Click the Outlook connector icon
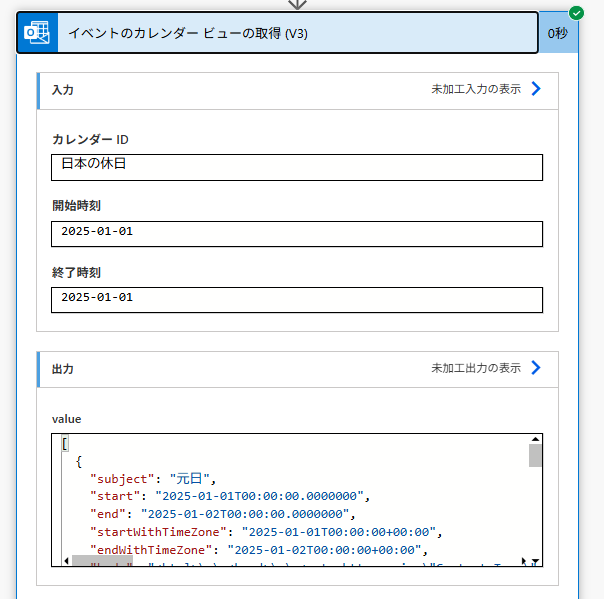This screenshot has width=604, height=599. pos(37,33)
